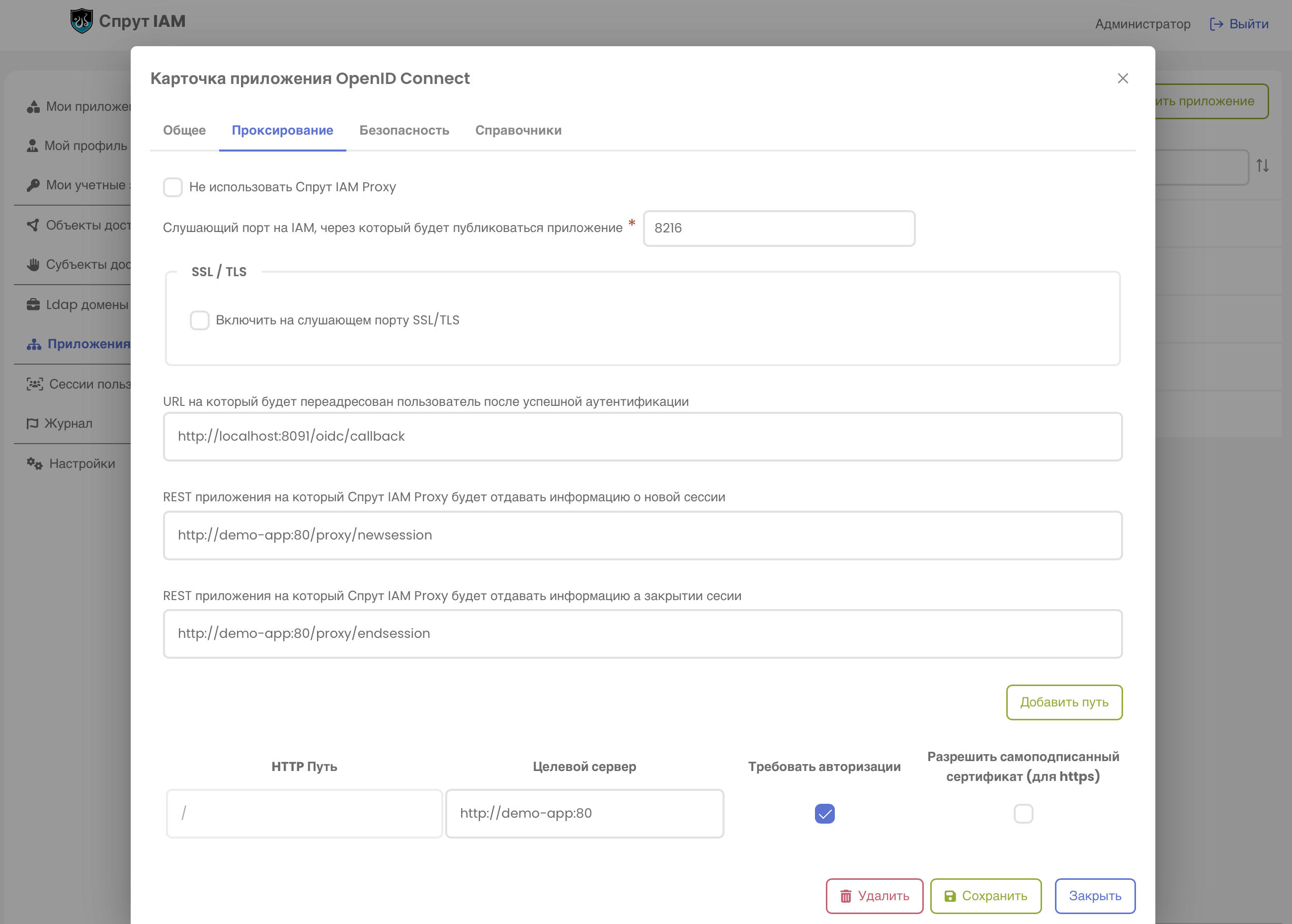Check Разрешить самоподписанный сертификат checkbox

click(1023, 814)
